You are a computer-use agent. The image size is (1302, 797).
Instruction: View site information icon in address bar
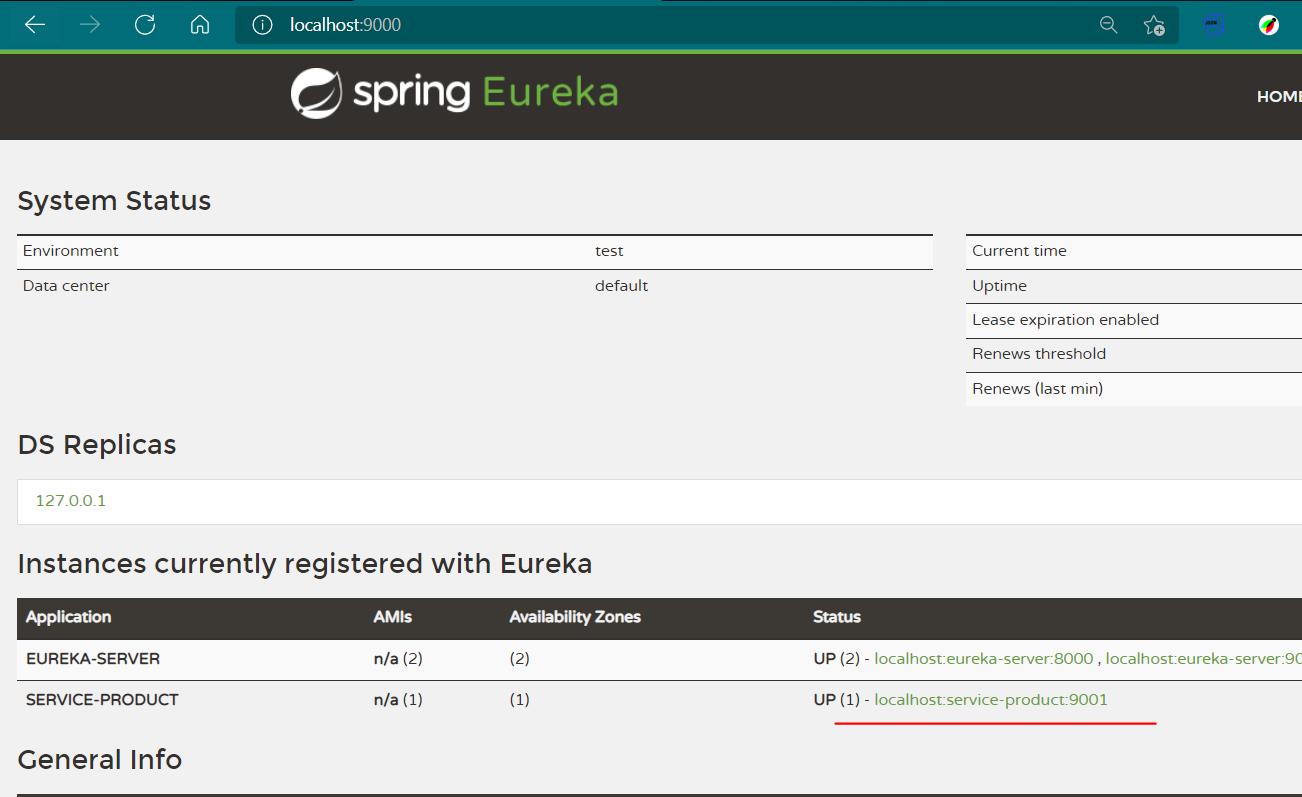tap(262, 25)
